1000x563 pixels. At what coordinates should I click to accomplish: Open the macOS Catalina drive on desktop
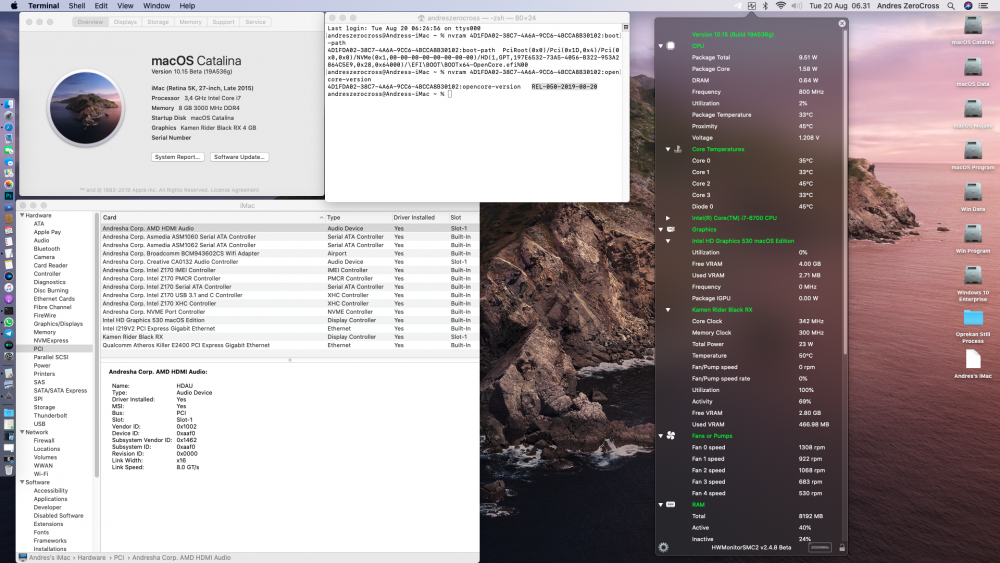[x=973, y=27]
